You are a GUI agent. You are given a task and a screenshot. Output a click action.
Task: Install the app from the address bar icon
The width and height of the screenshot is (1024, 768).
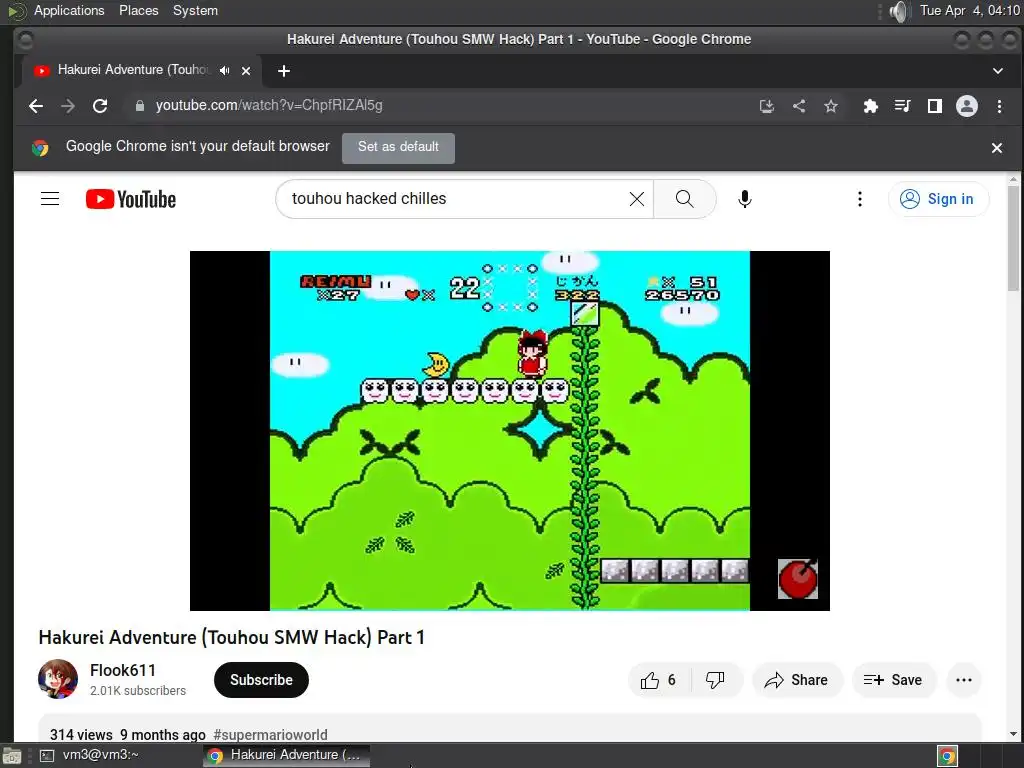pos(767,106)
